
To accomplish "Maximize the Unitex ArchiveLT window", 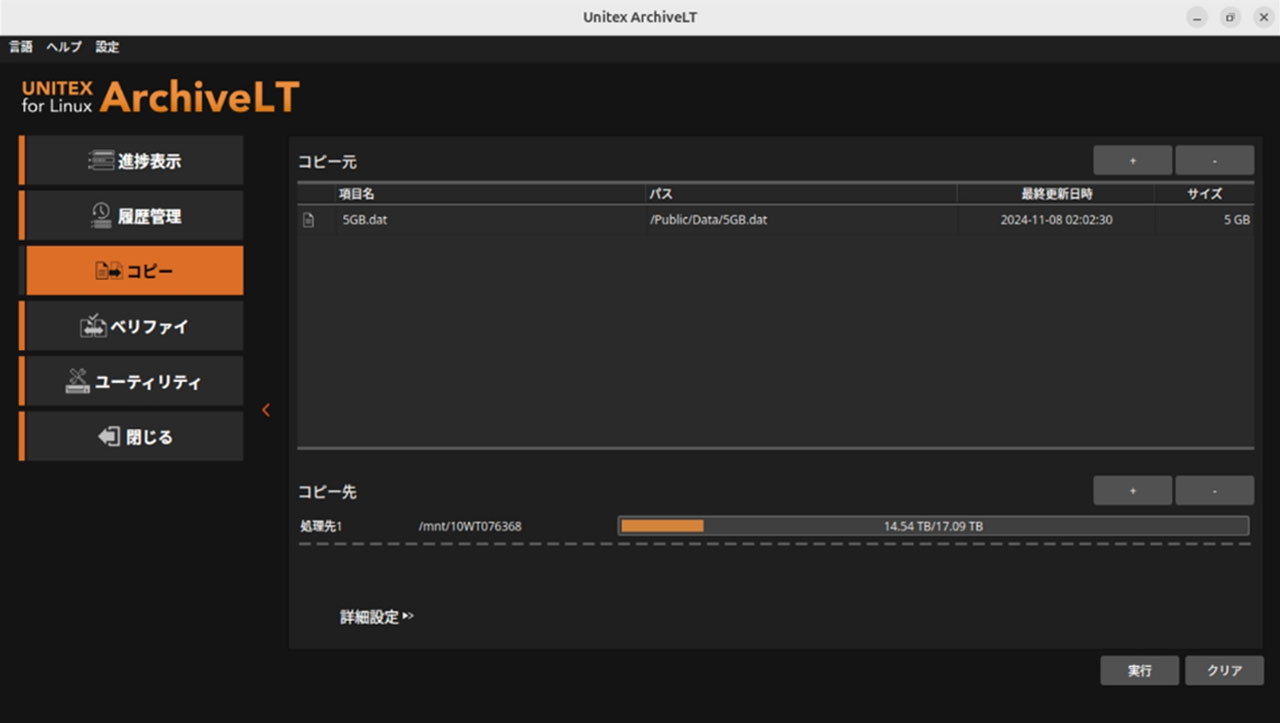I will click(x=1230, y=18).
